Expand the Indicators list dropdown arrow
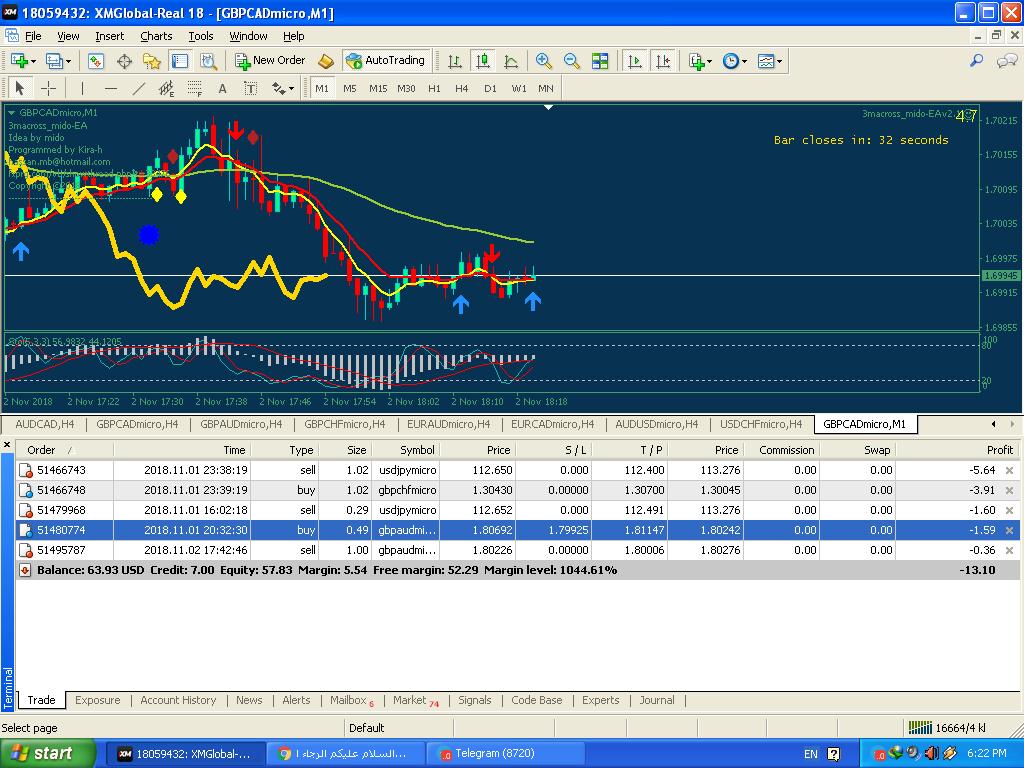 tap(709, 61)
